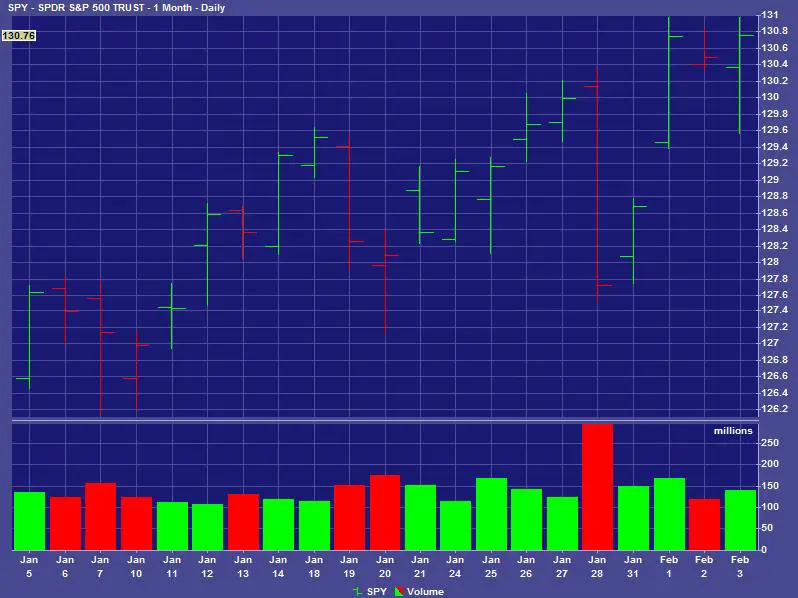Click the 250 volume axis label
The image size is (798, 598).
[770, 443]
